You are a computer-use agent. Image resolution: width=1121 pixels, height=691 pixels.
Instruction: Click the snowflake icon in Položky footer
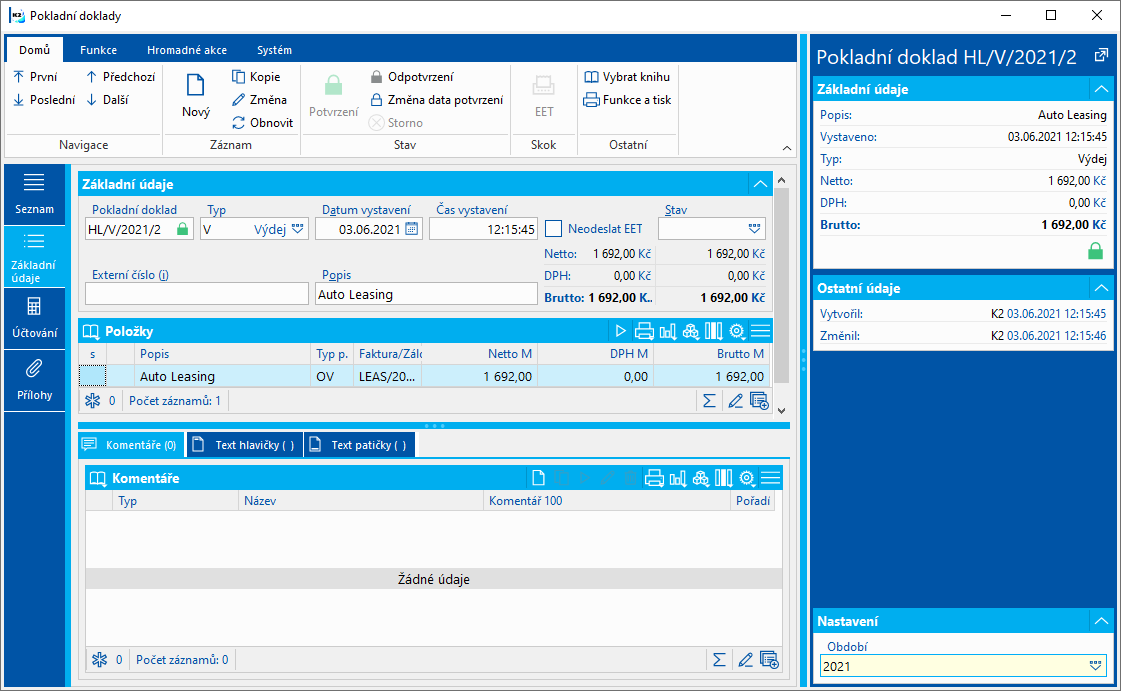coord(93,401)
